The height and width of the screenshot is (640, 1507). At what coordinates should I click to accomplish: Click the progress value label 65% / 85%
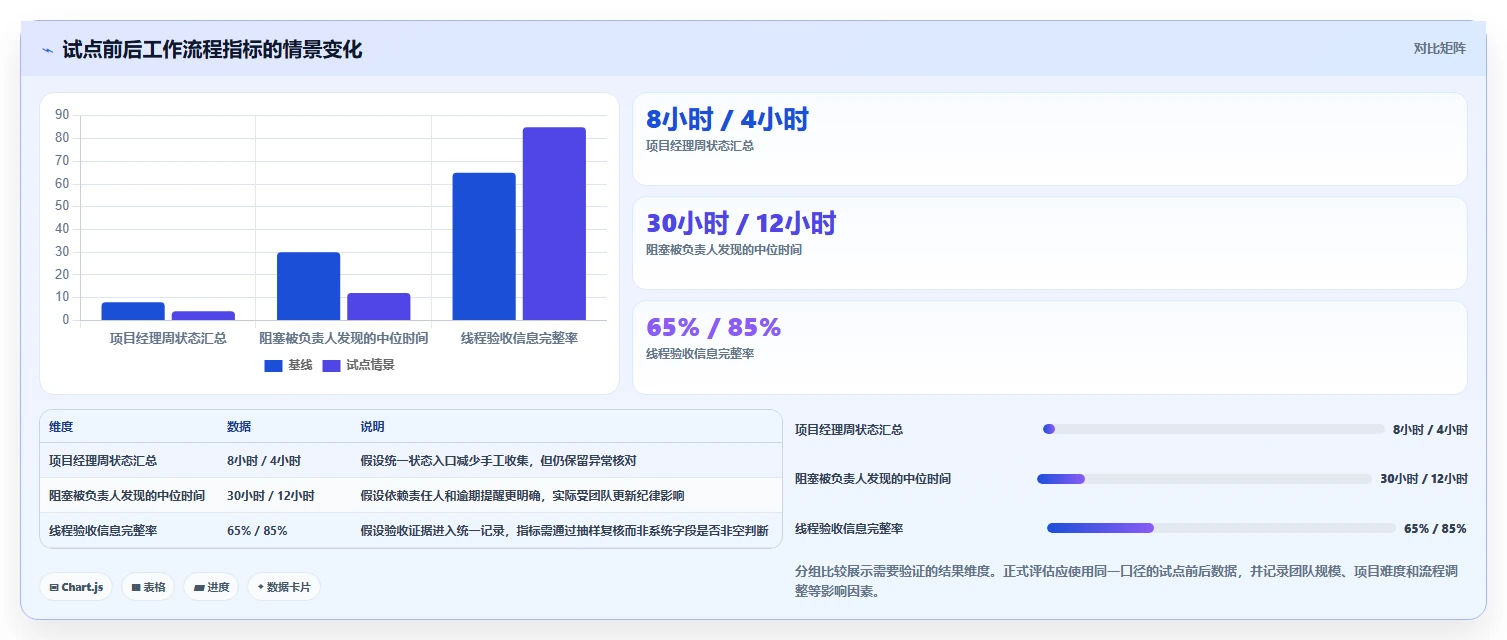click(1435, 528)
